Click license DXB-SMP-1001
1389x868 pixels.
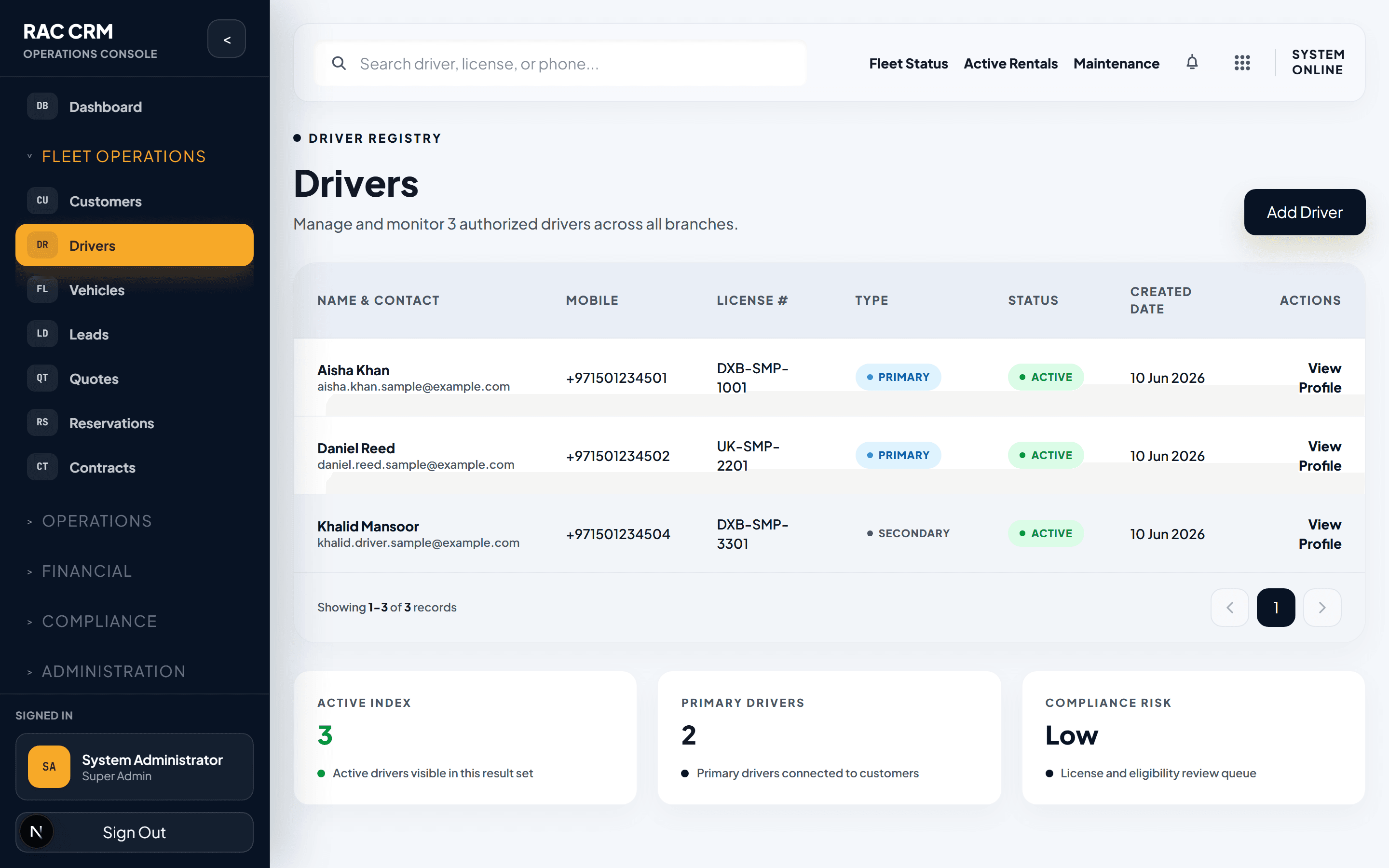pyautogui.click(x=752, y=378)
